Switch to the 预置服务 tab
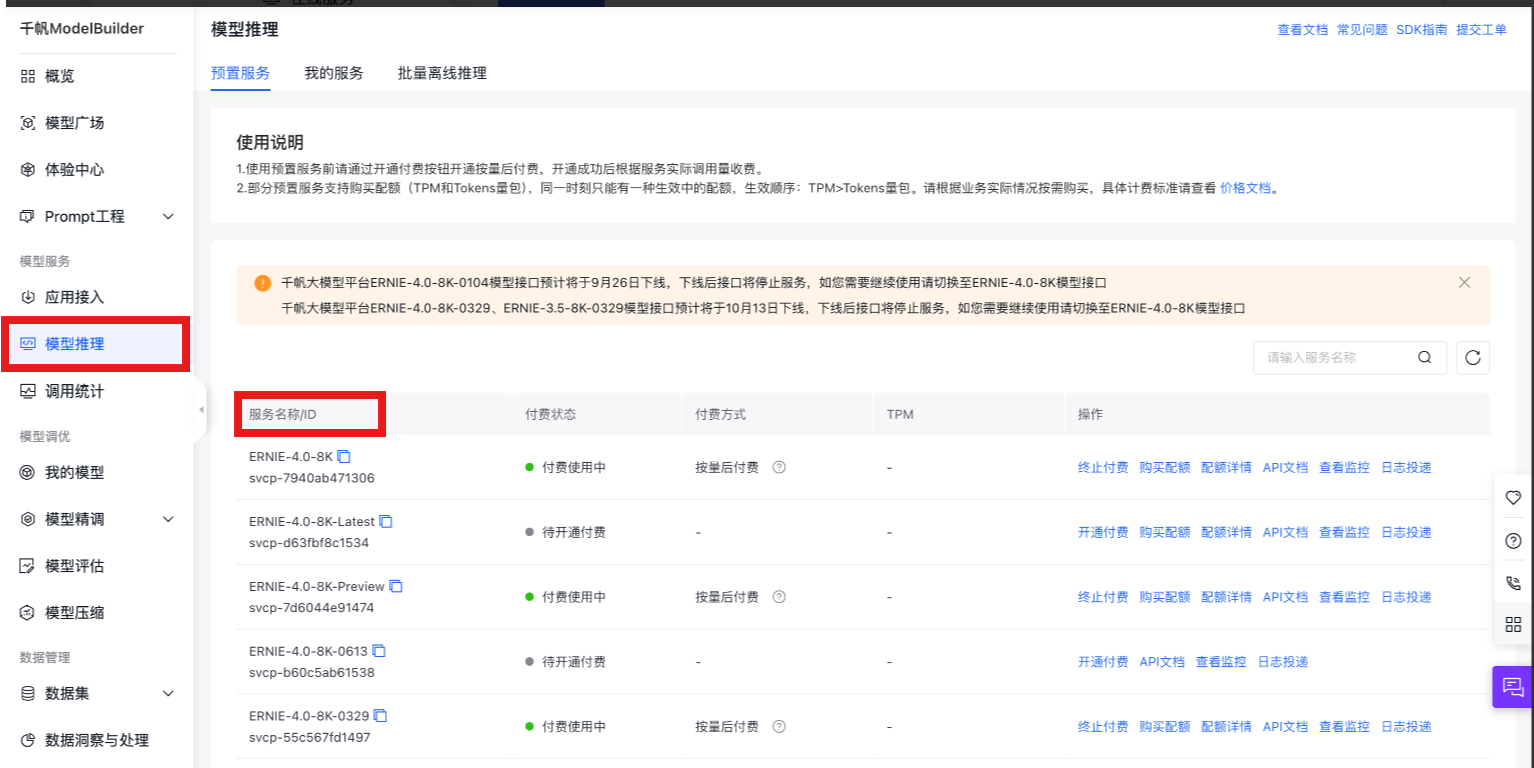1534x768 pixels. (240, 73)
